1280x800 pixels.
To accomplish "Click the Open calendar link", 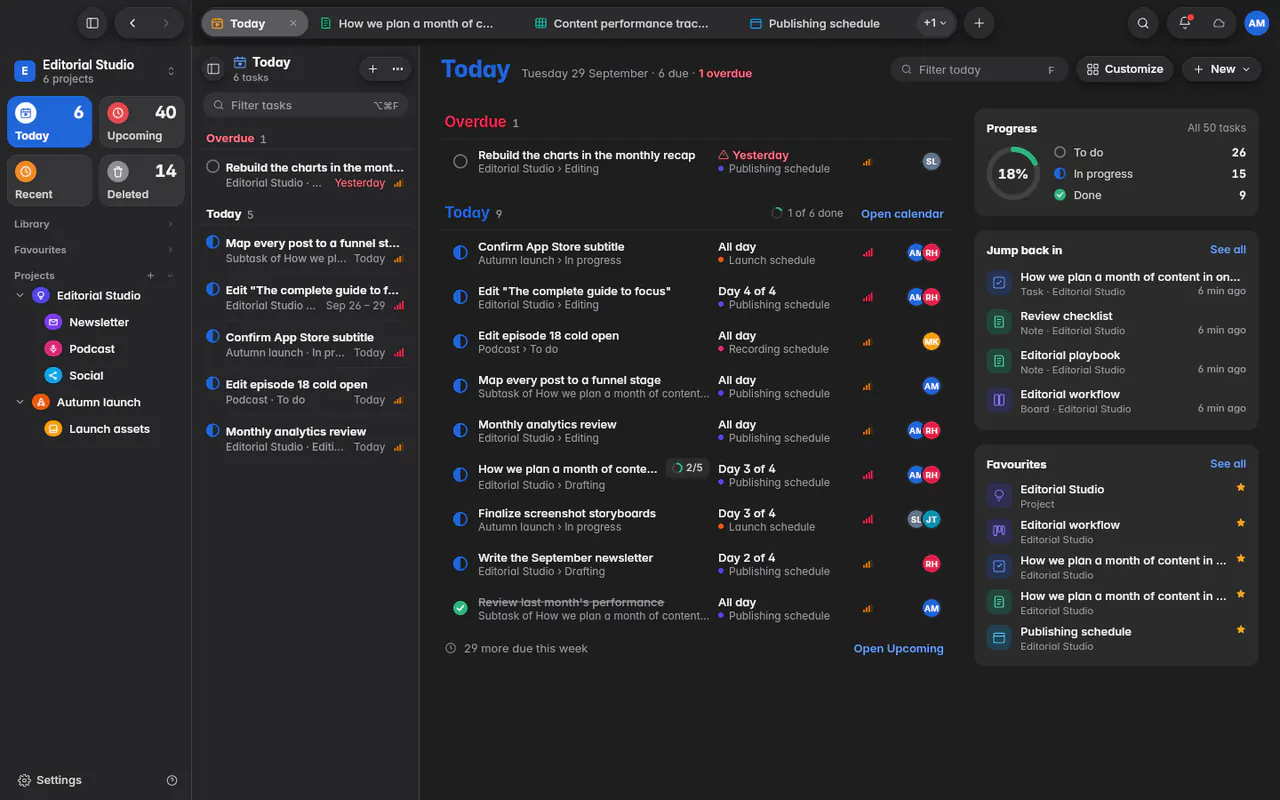I will (x=902, y=214).
